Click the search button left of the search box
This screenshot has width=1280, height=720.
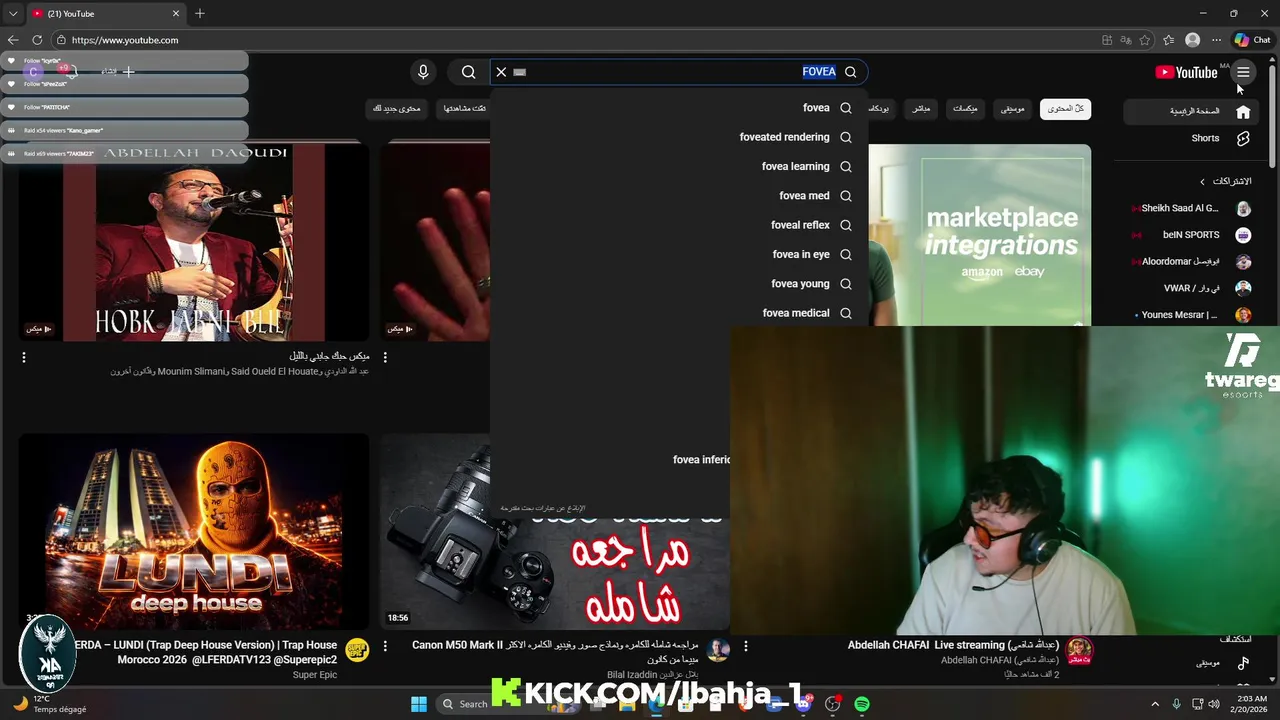click(x=468, y=72)
